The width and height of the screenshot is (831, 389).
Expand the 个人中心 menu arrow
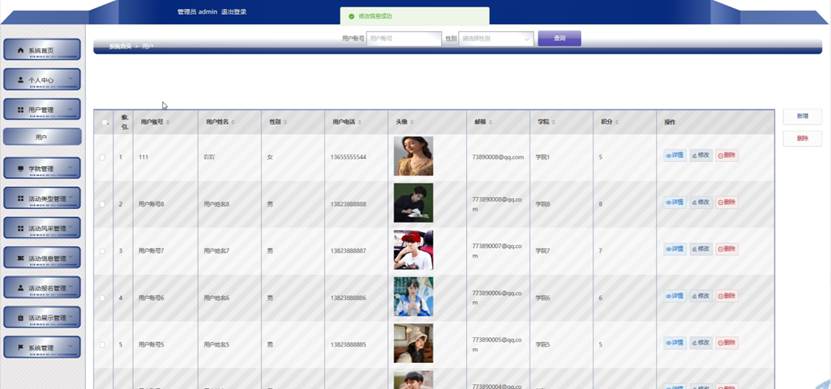pyautogui.click(x=70, y=79)
